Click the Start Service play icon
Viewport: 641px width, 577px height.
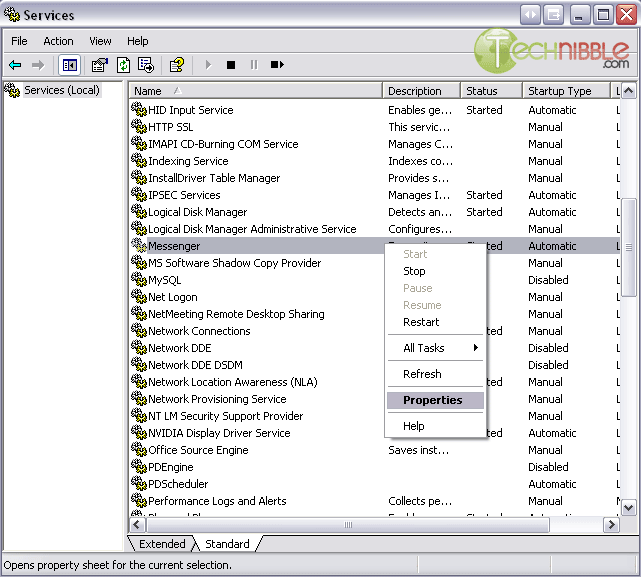[x=208, y=65]
